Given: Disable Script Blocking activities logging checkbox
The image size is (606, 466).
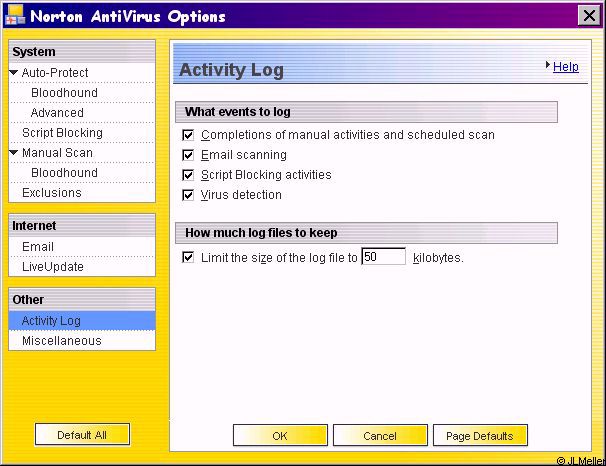Looking at the screenshot, I should click(188, 175).
